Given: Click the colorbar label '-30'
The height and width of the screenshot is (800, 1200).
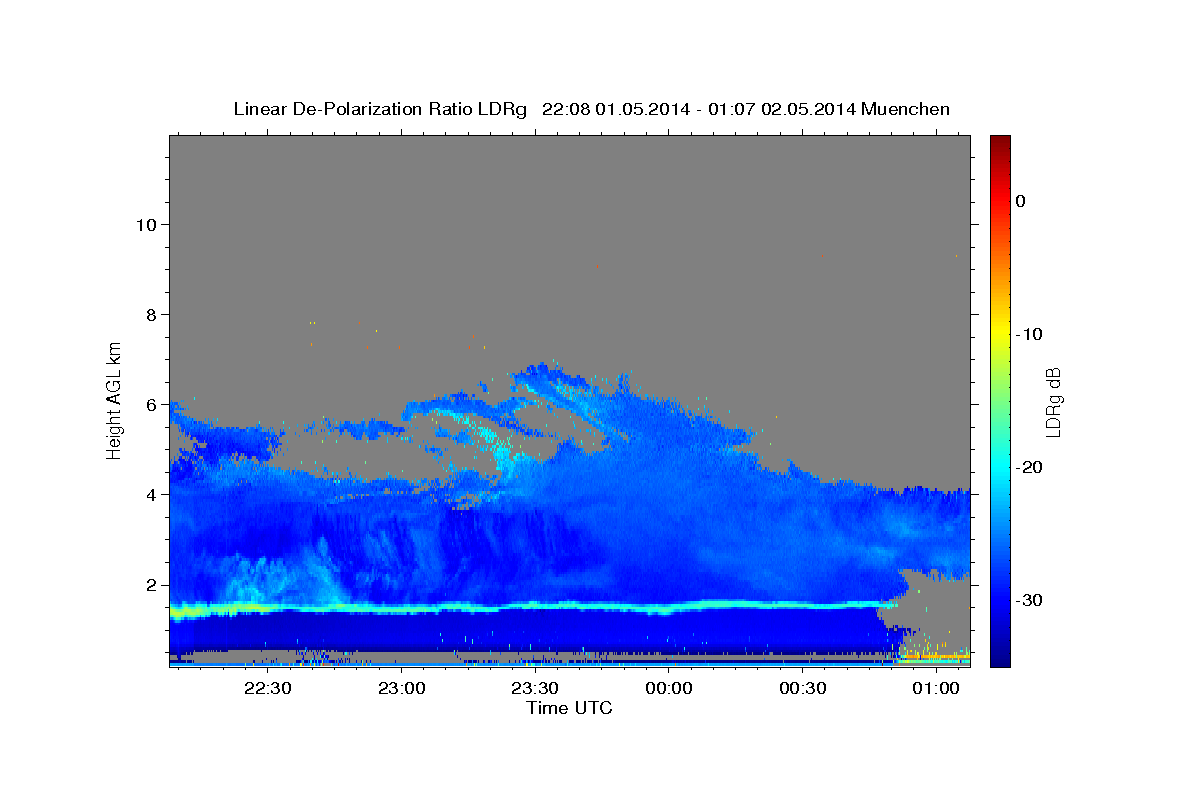Looking at the screenshot, I should (1029, 600).
